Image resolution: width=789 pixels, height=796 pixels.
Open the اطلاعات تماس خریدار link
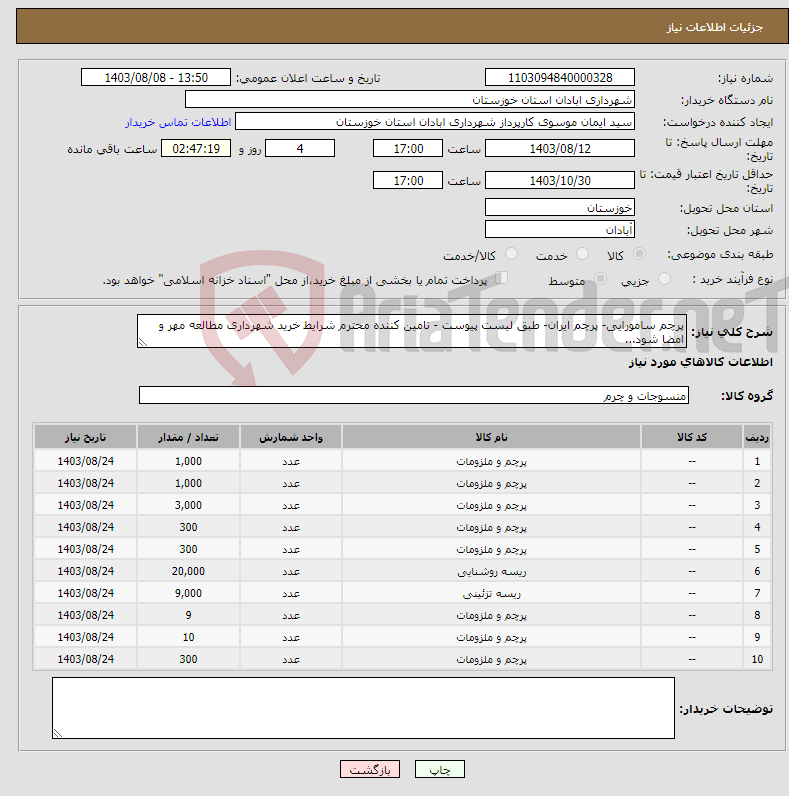(x=178, y=122)
